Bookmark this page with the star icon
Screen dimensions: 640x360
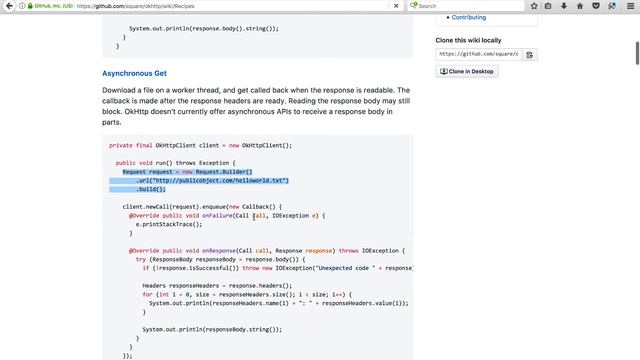534,6
